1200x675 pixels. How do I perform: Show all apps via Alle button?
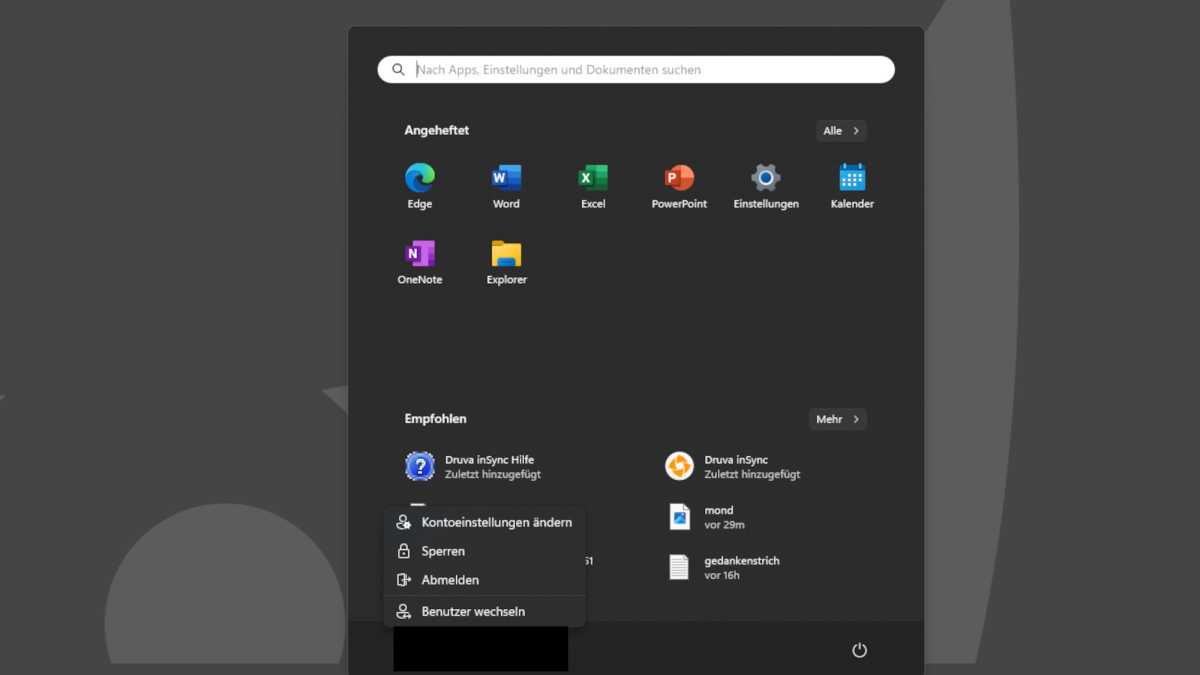[x=841, y=131]
